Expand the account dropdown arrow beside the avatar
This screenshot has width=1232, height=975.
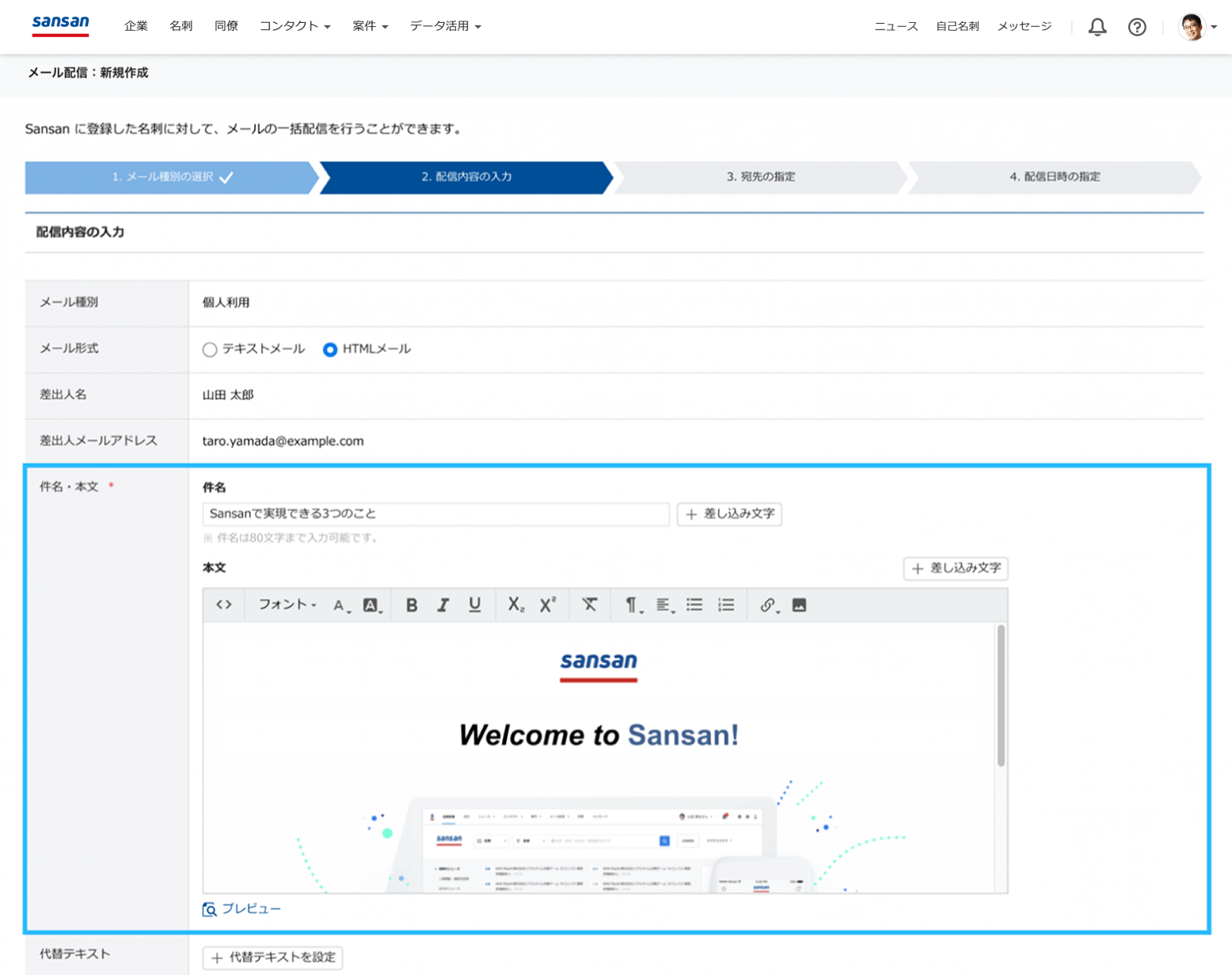click(x=1214, y=27)
